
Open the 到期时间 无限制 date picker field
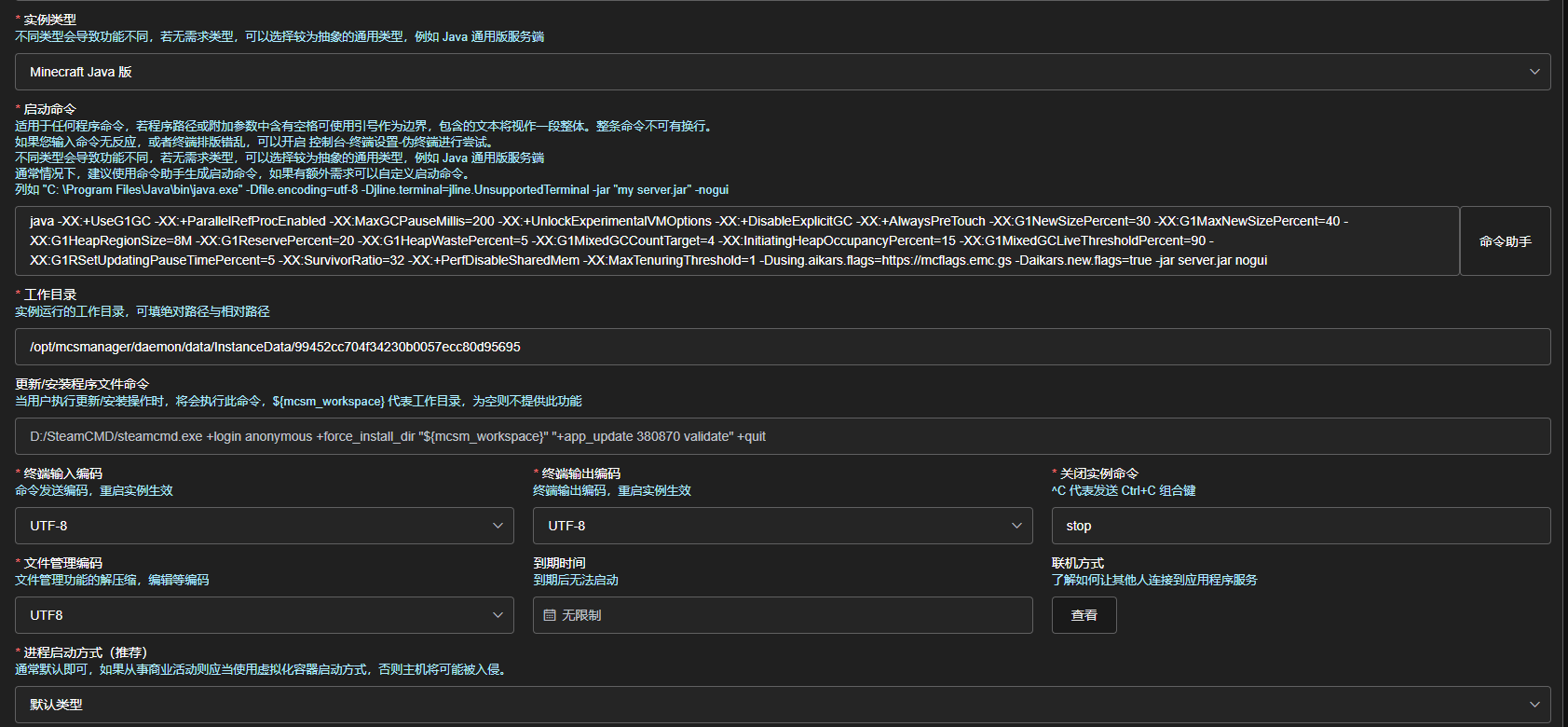[x=783, y=615]
